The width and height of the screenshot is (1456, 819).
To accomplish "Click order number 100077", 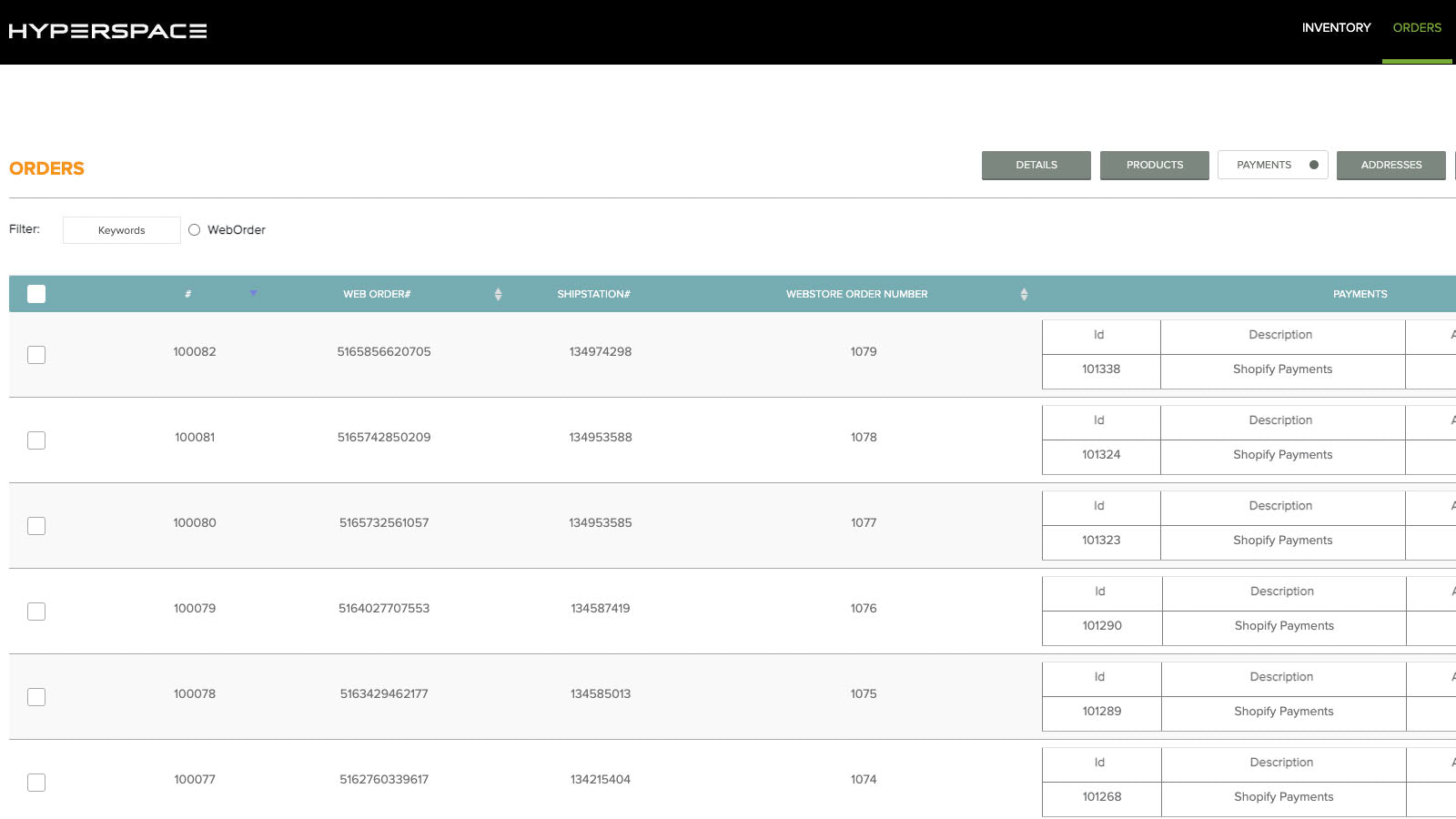I will tap(195, 779).
